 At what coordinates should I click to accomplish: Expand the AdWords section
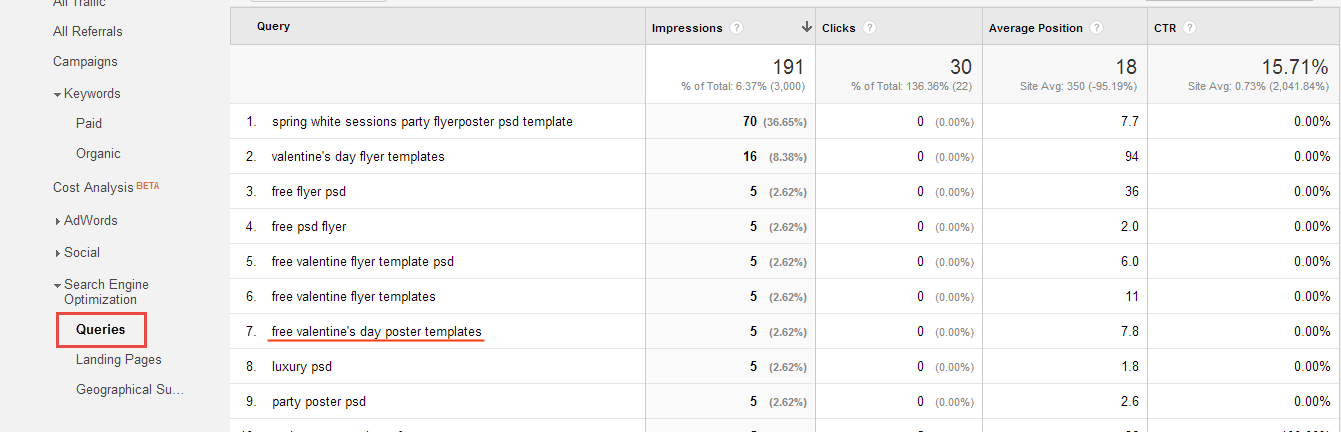(58, 221)
